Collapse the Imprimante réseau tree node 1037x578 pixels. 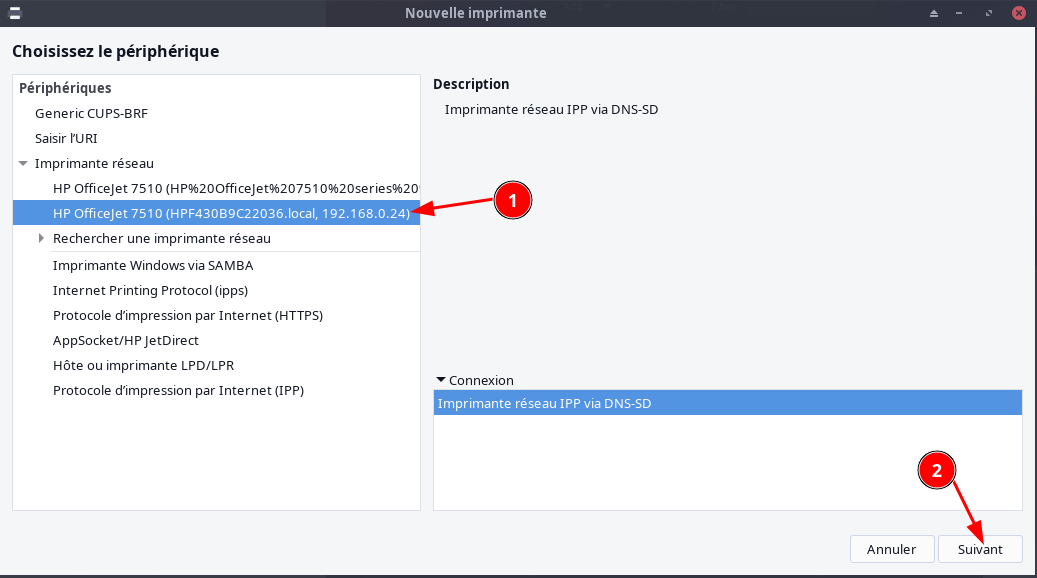[23, 163]
